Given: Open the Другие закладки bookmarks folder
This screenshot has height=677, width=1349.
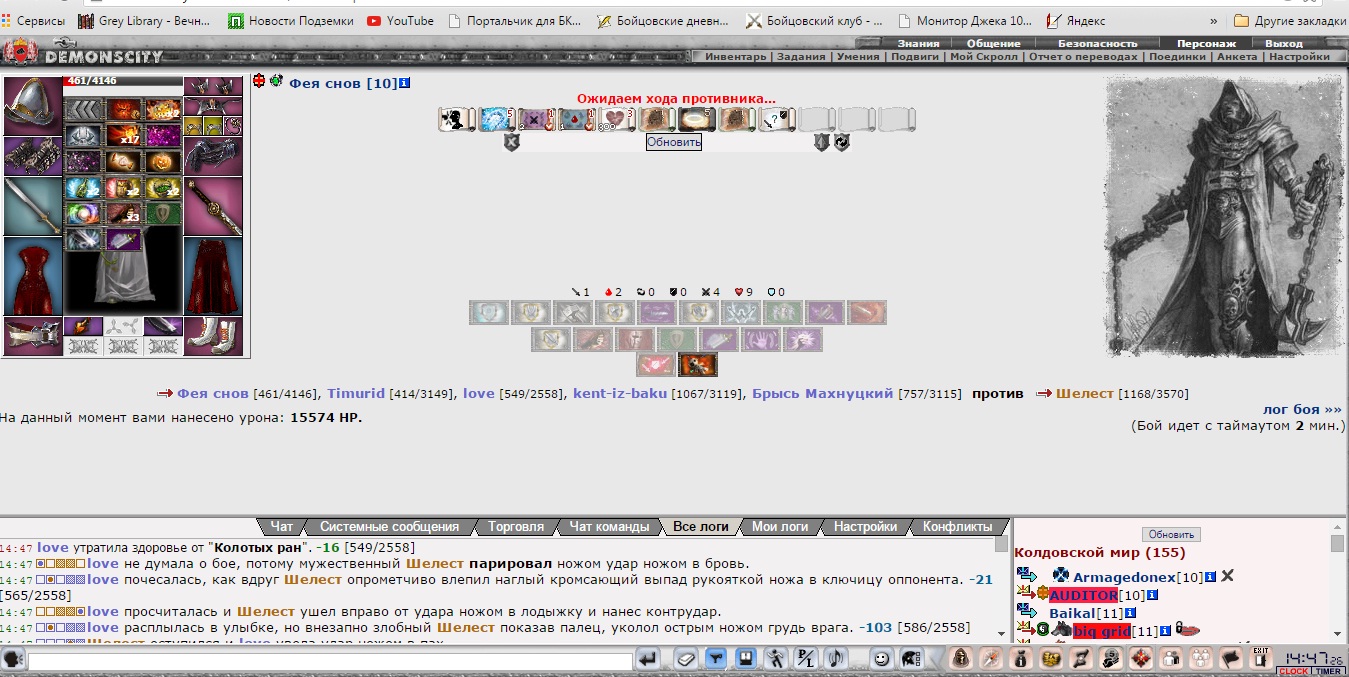Looking at the screenshot, I should pos(1291,20).
